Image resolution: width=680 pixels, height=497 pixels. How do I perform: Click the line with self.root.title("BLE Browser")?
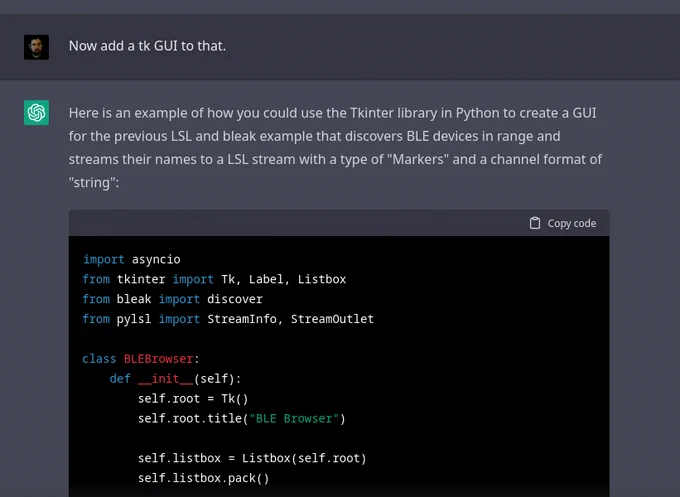[x=242, y=419]
